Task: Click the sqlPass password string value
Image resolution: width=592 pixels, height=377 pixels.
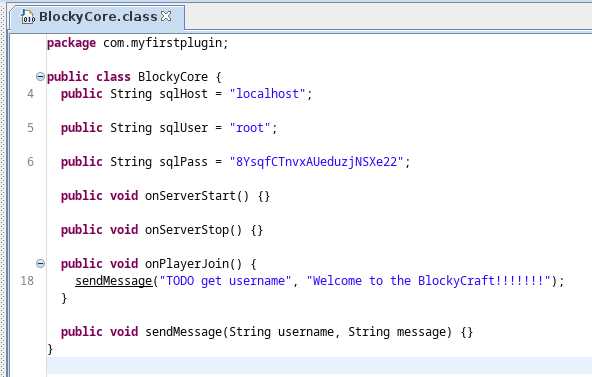Action: tap(316, 162)
